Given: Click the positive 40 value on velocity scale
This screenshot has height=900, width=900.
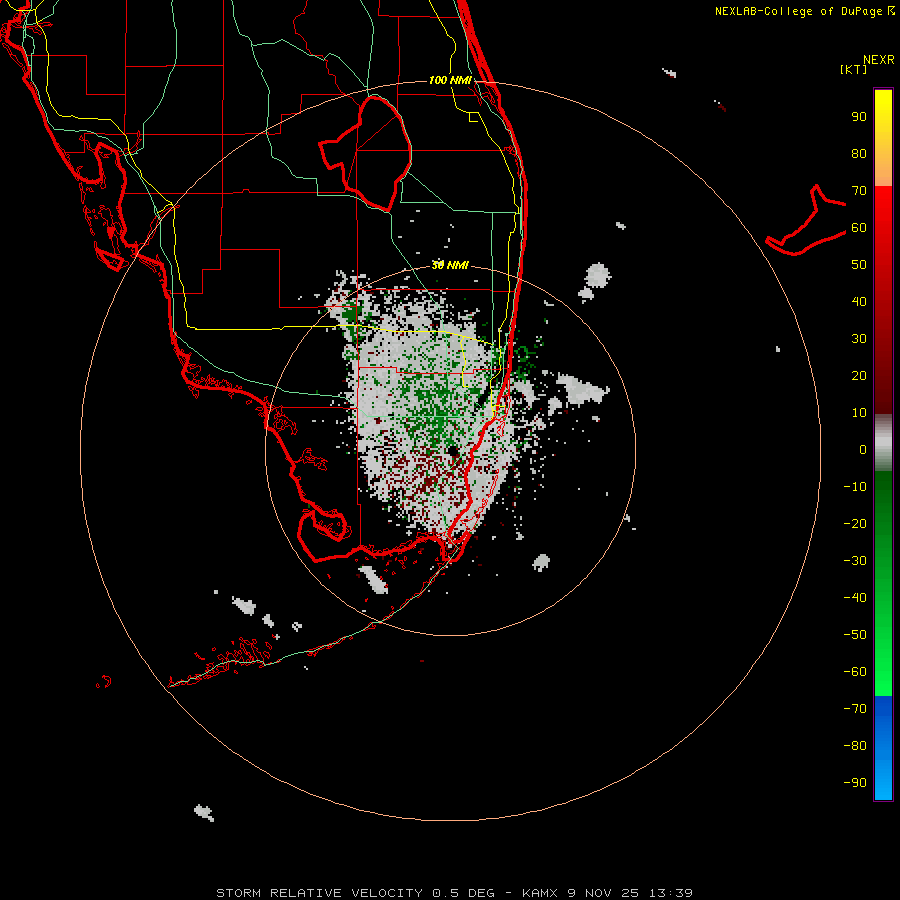Looking at the screenshot, I should pos(859,302).
